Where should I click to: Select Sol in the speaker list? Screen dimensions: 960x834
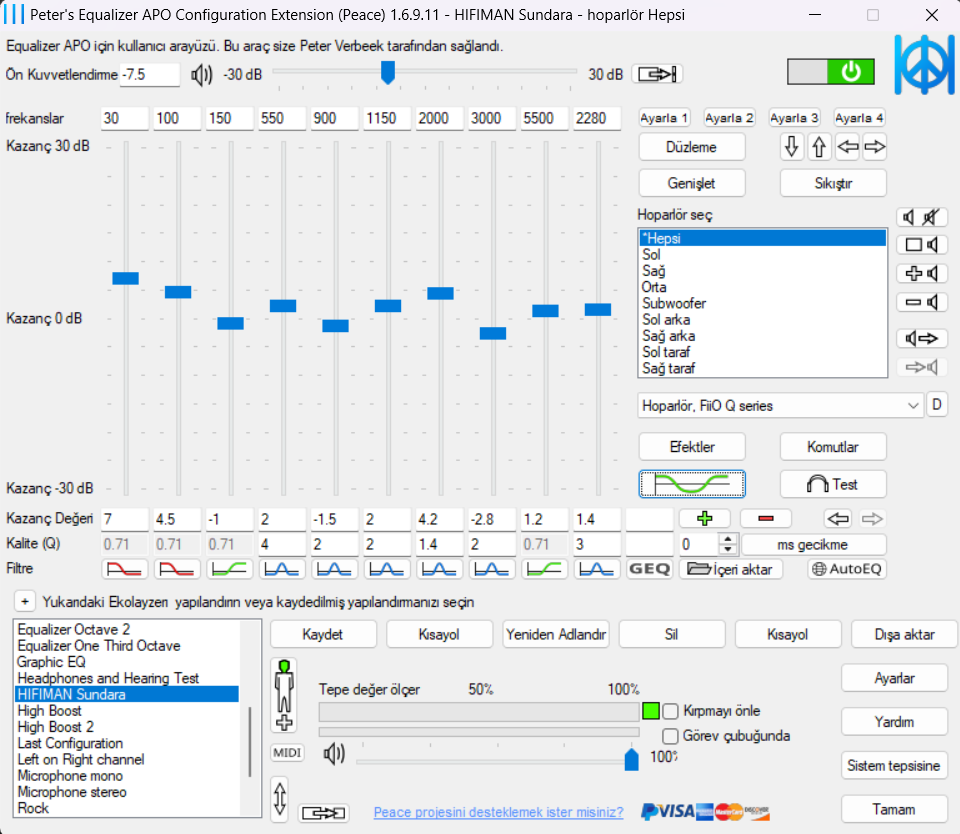point(762,255)
